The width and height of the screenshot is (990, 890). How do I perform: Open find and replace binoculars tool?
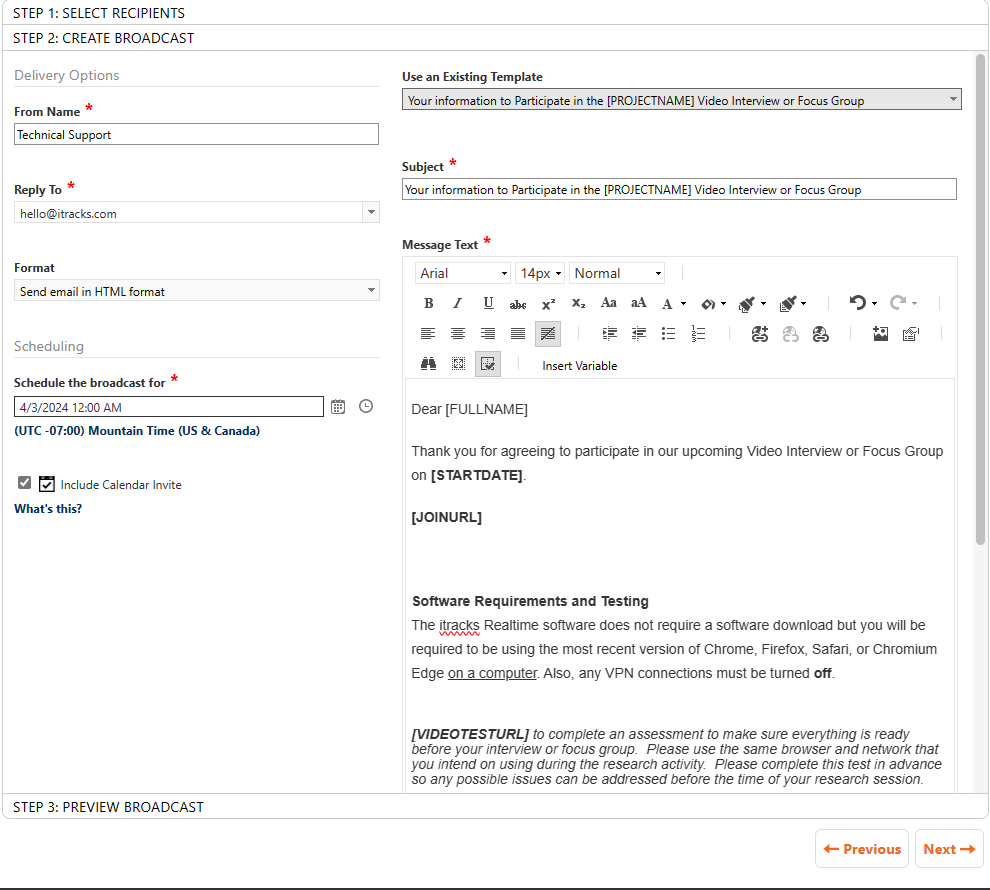[x=429, y=364]
